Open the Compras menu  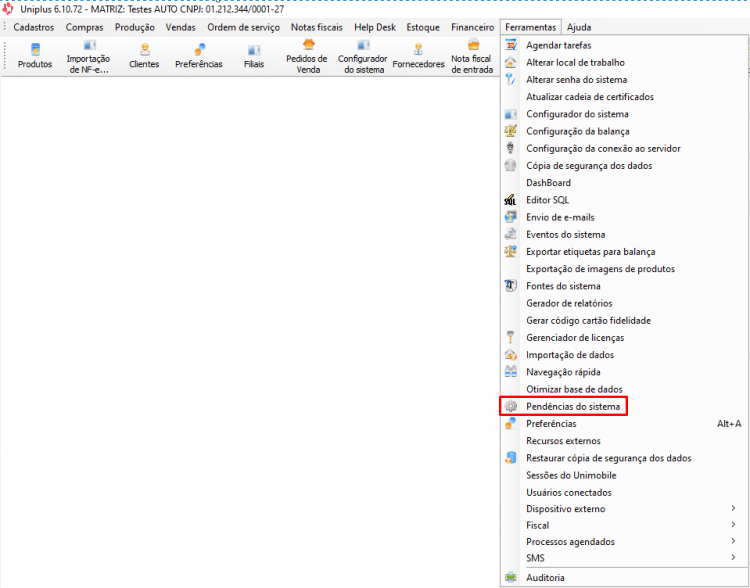point(84,27)
